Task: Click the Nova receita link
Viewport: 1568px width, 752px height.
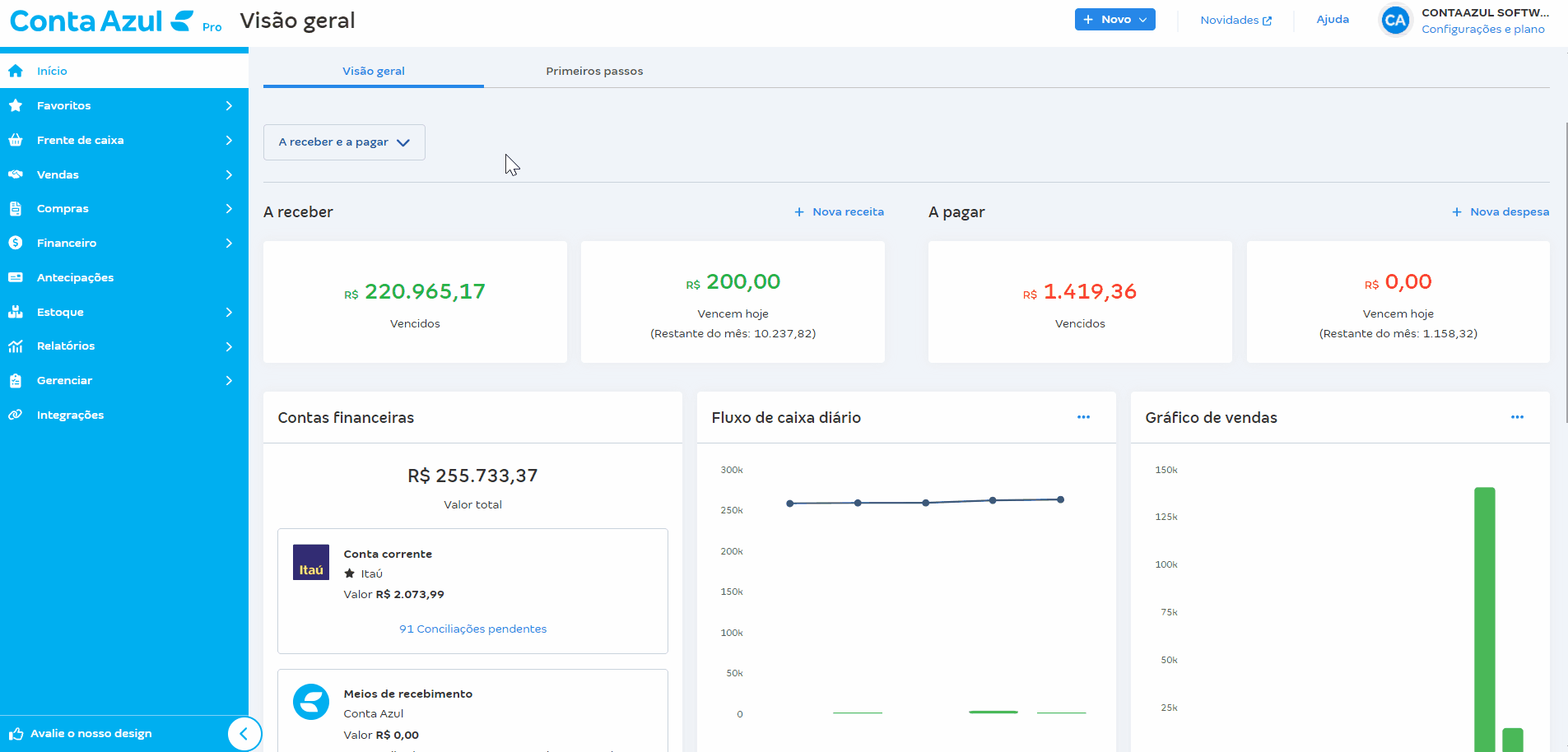Action: pos(840,211)
